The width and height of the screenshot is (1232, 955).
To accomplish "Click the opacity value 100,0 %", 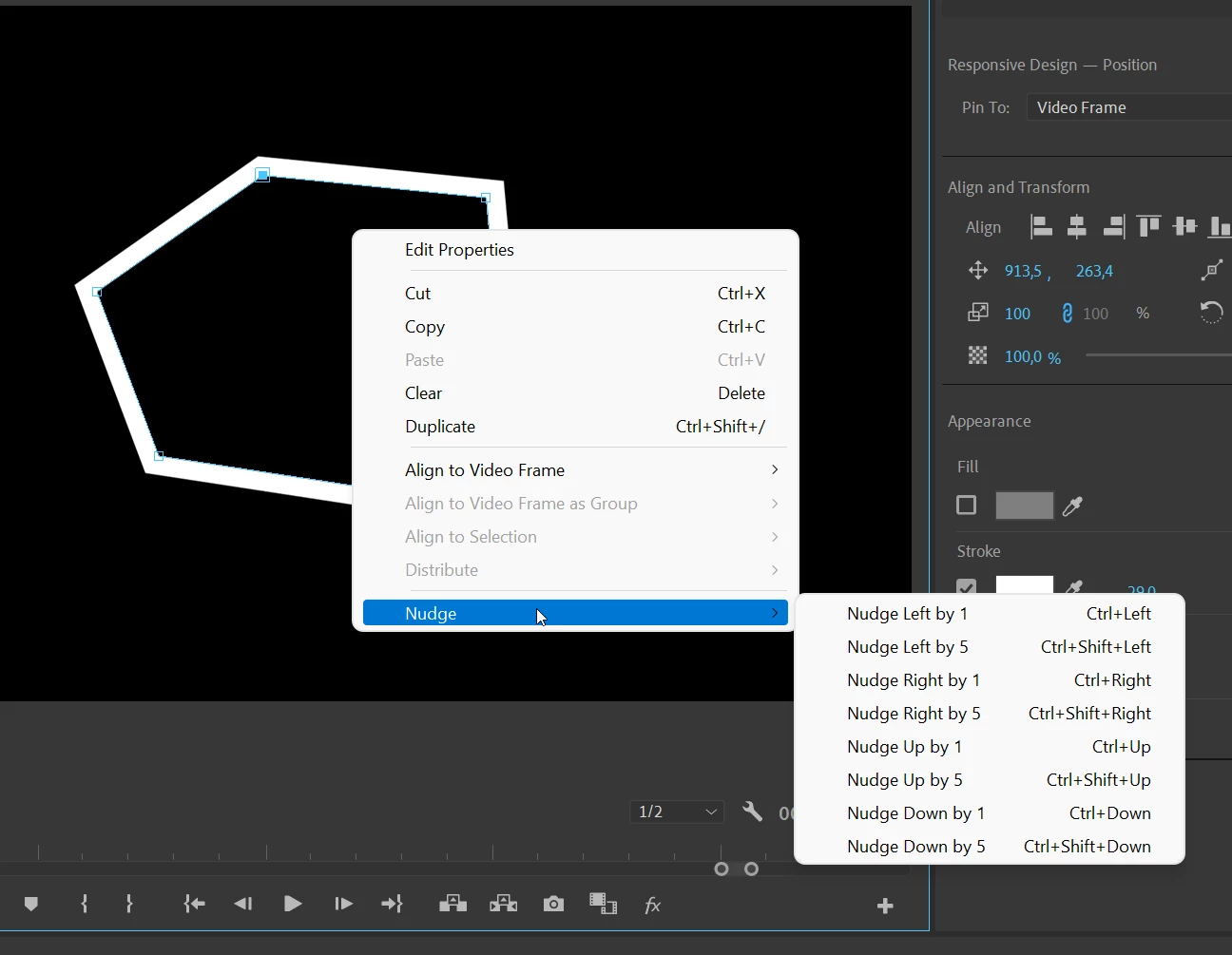I will 1032,357.
